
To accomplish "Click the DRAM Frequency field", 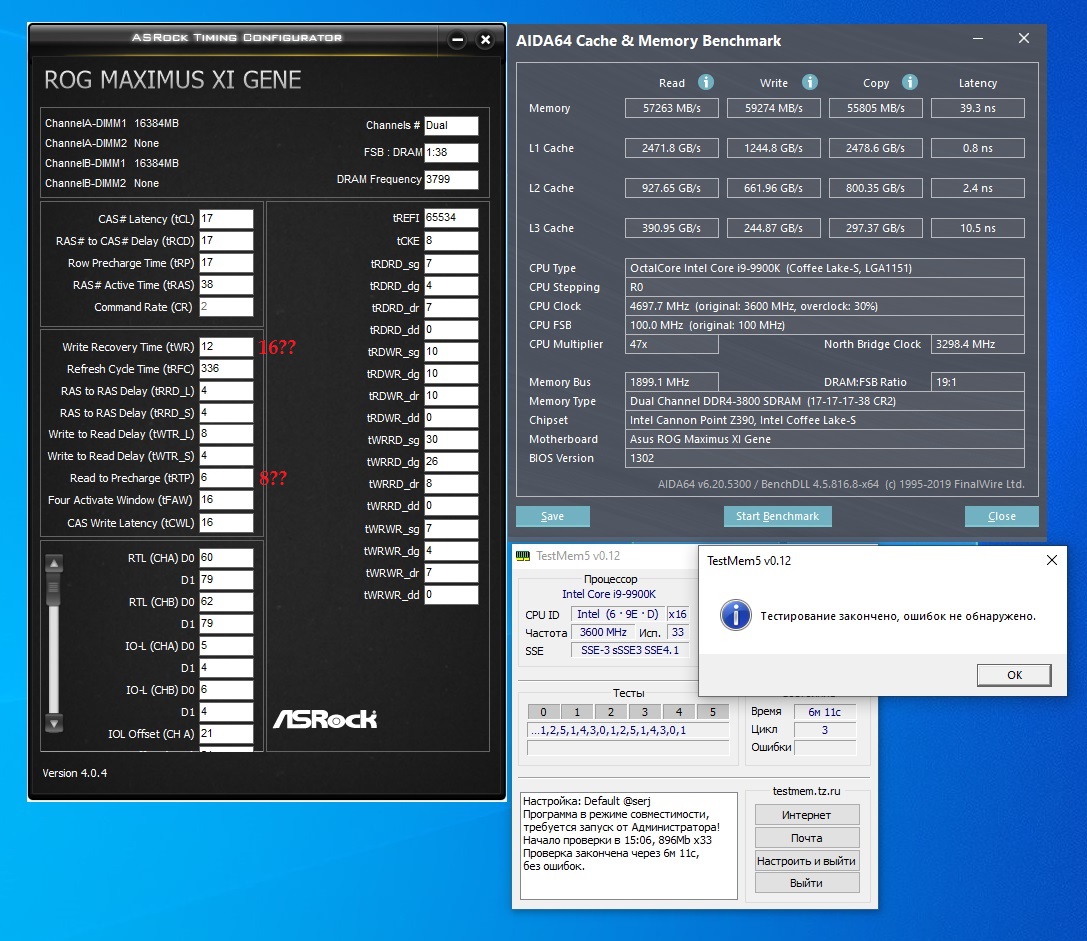I will (x=451, y=180).
